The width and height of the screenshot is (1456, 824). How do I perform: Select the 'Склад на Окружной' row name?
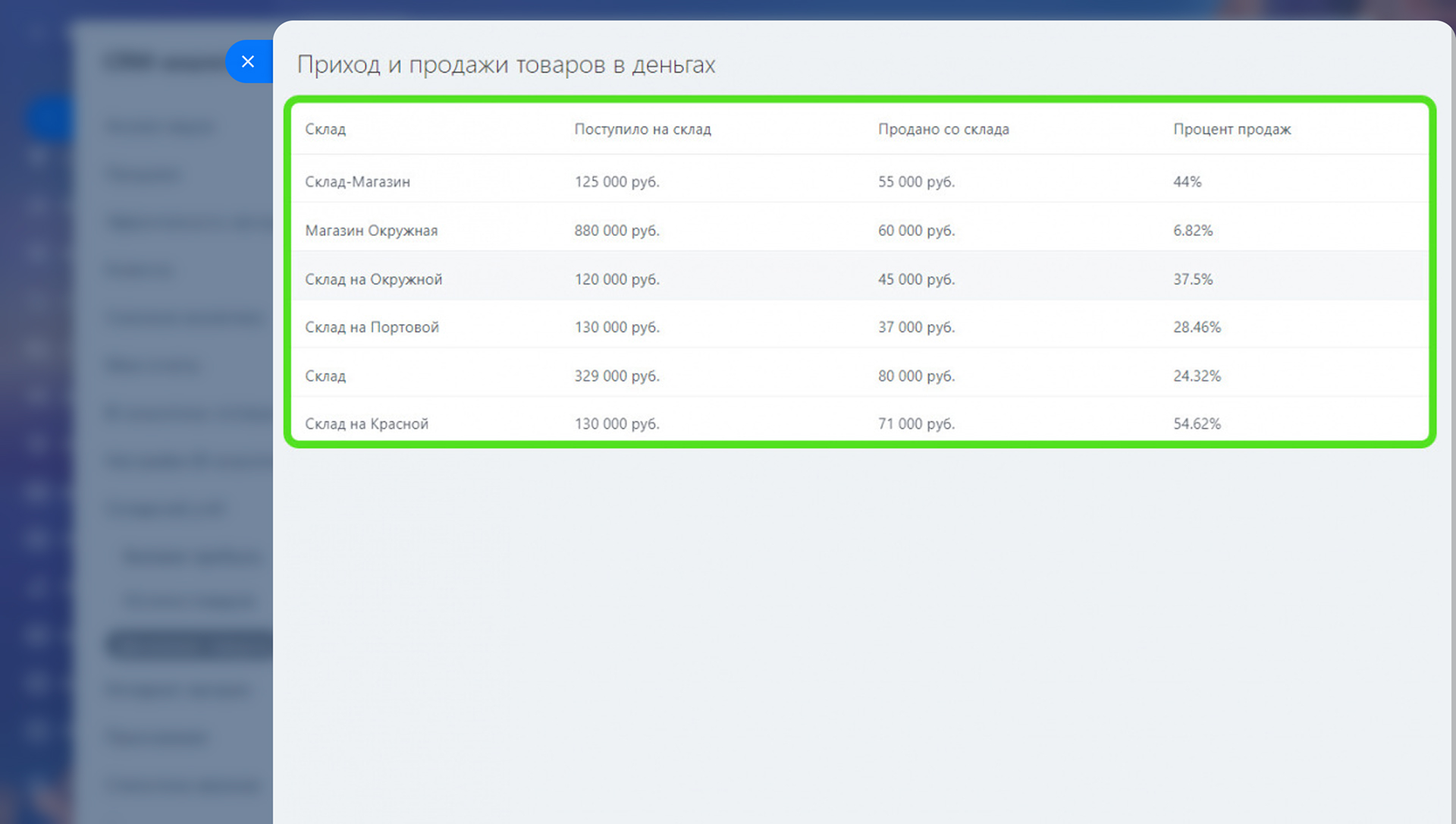(373, 279)
